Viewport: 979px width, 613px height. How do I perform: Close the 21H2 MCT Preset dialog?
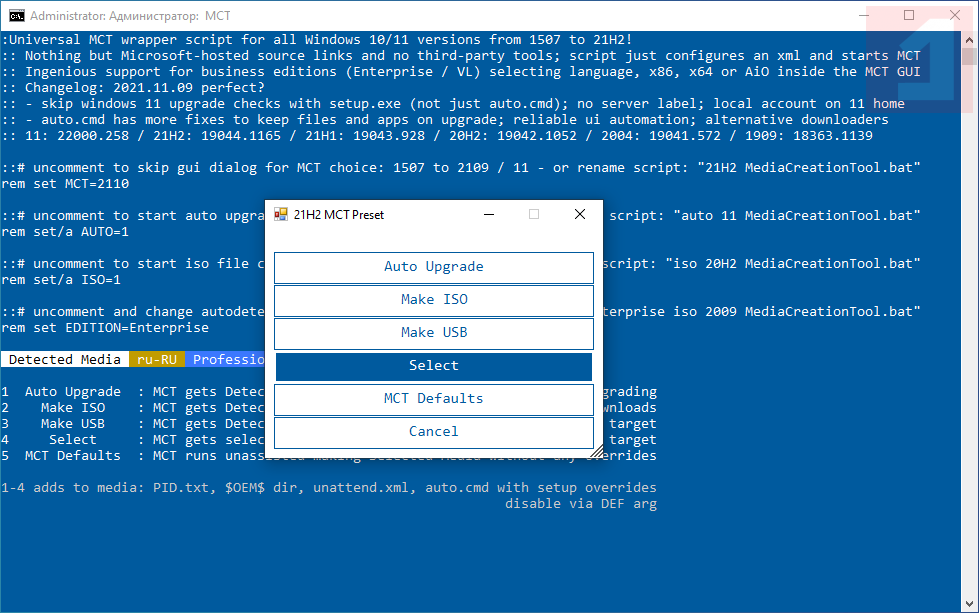579,215
